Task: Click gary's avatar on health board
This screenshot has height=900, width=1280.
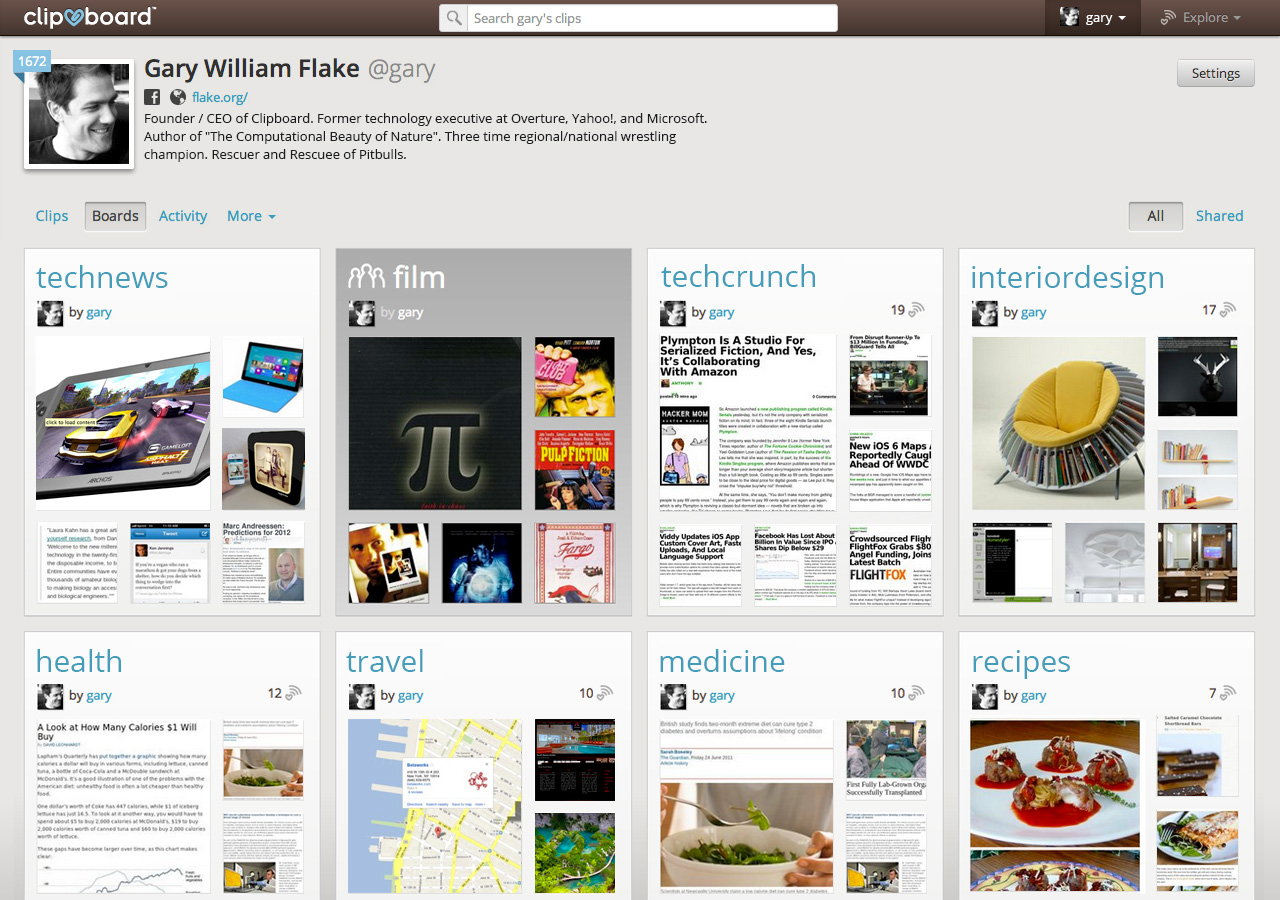Action: tap(50, 696)
